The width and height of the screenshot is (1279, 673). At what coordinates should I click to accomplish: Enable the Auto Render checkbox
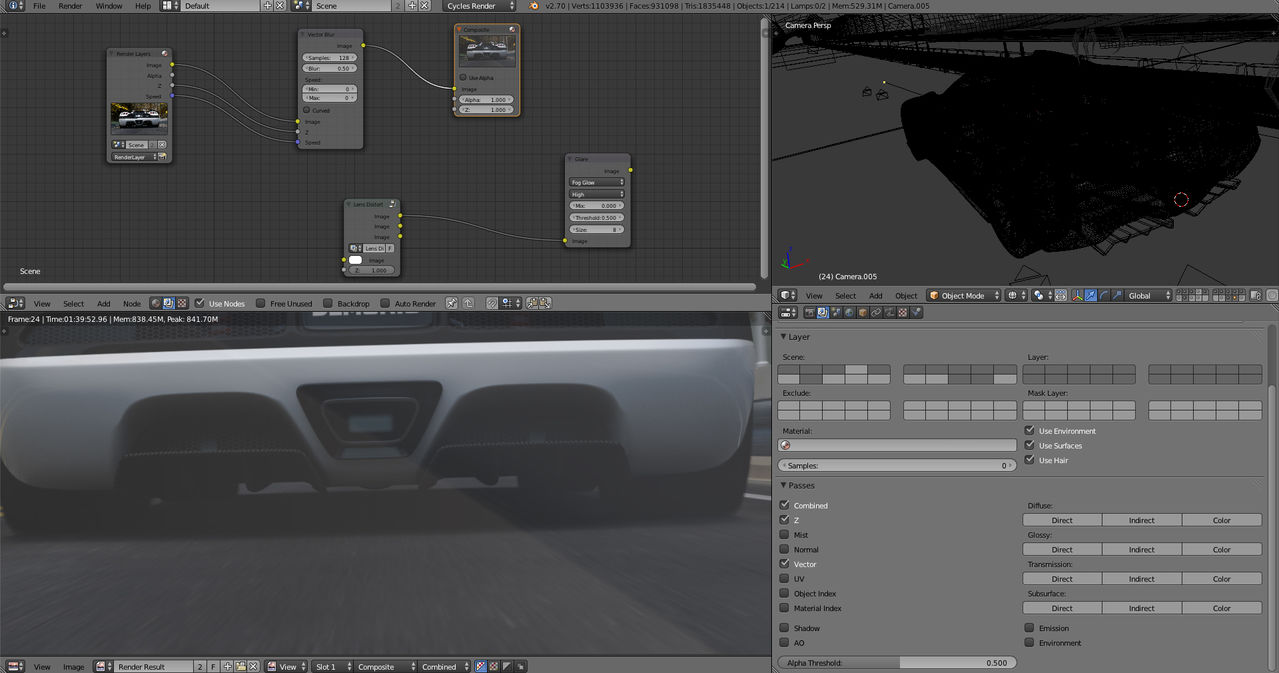coord(385,303)
